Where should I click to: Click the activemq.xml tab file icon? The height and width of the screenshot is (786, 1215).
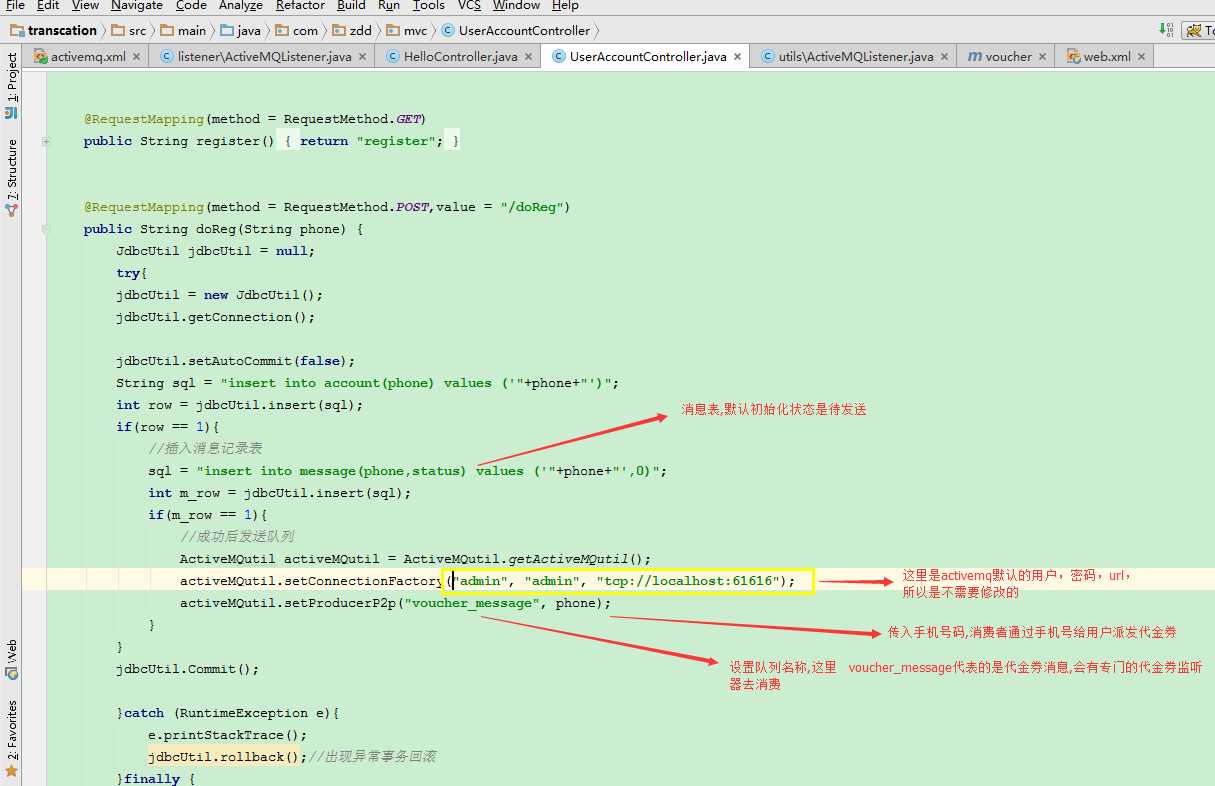point(41,56)
